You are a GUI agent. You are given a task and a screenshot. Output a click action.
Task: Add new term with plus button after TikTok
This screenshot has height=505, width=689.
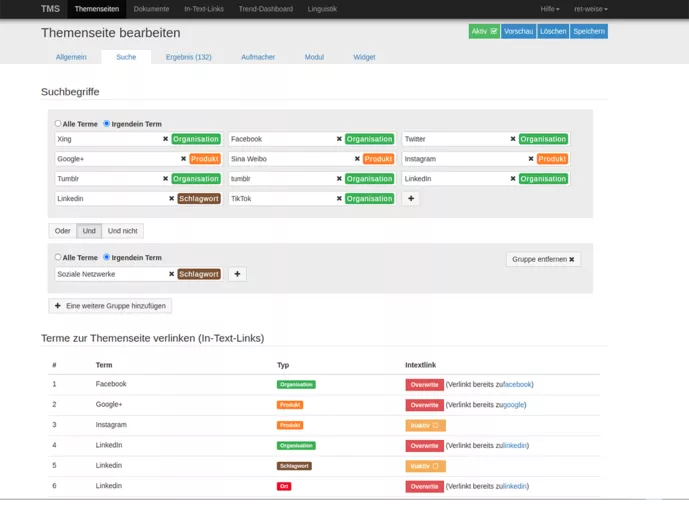pos(411,199)
